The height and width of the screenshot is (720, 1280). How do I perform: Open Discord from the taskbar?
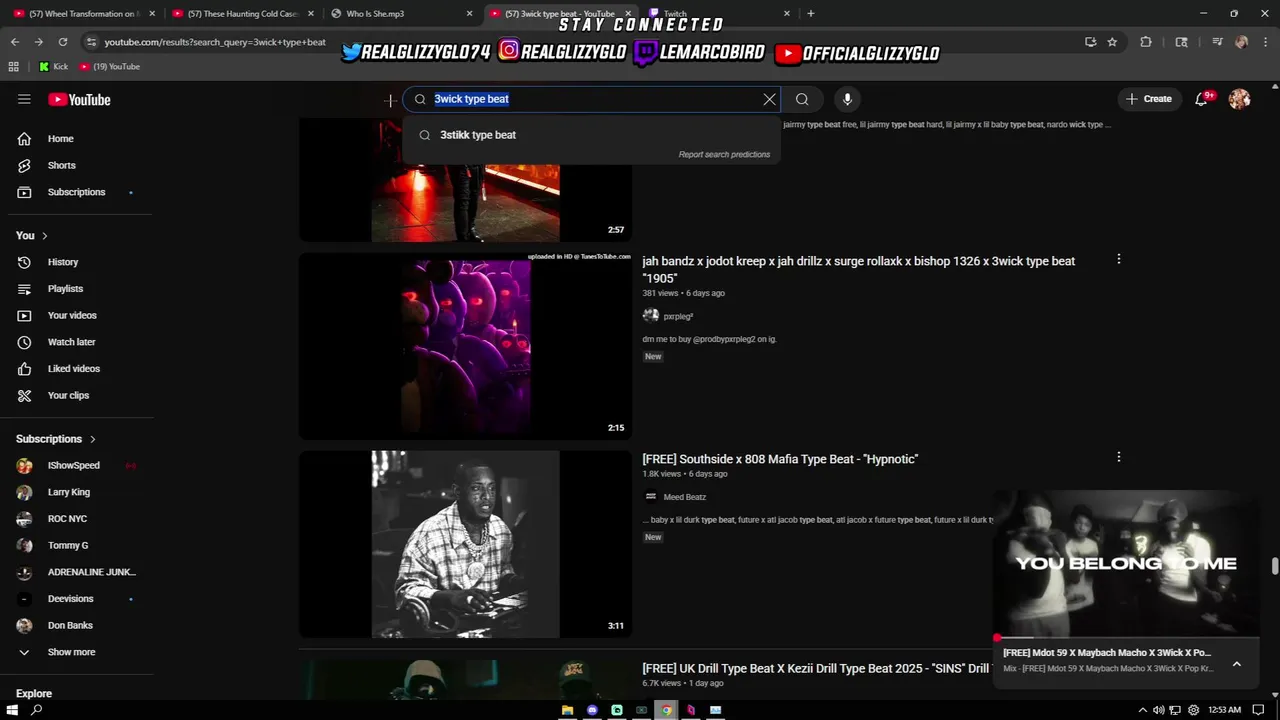(x=592, y=710)
